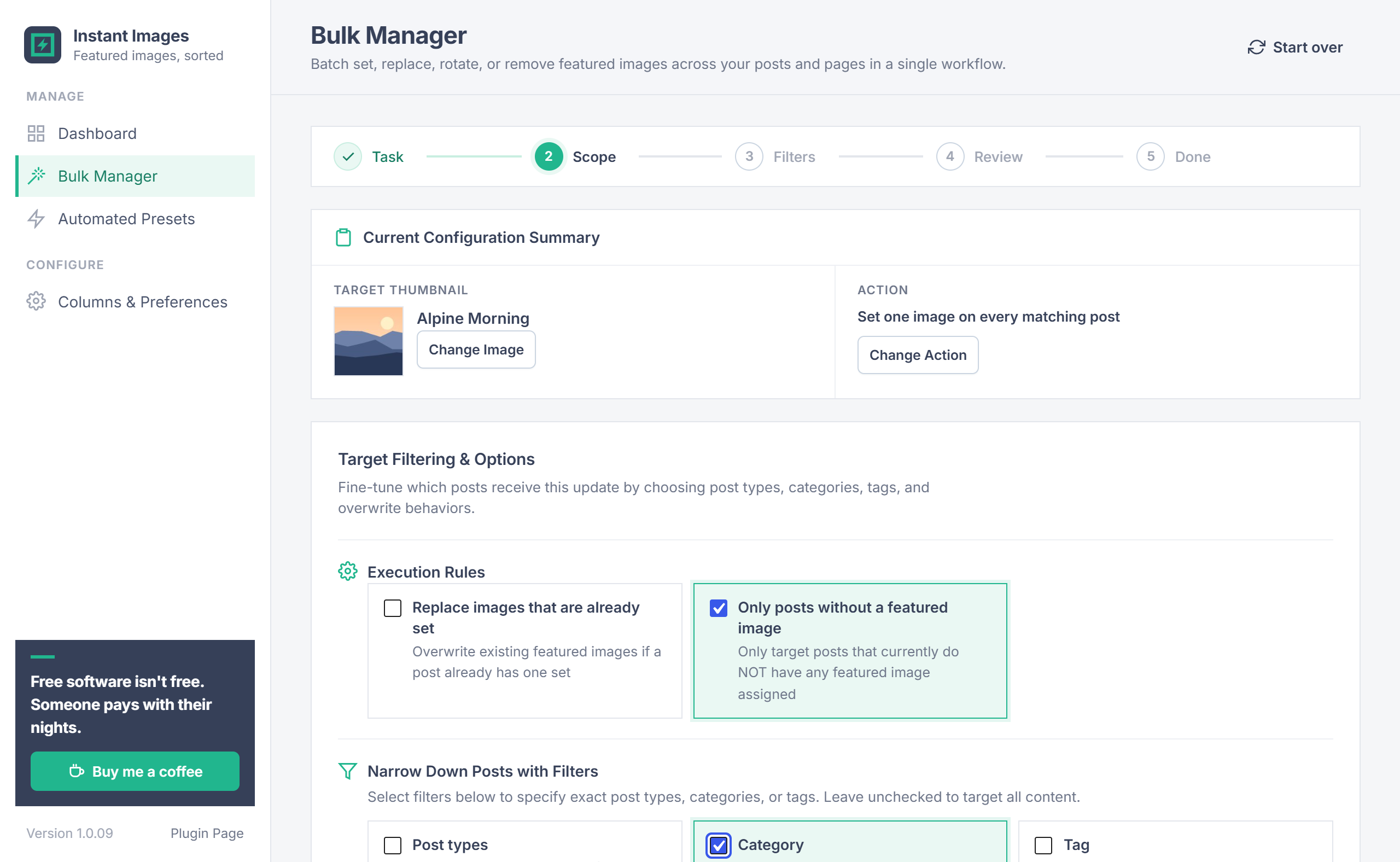Click Buy me a coffee button
This screenshot has width=1400, height=862.
[135, 771]
